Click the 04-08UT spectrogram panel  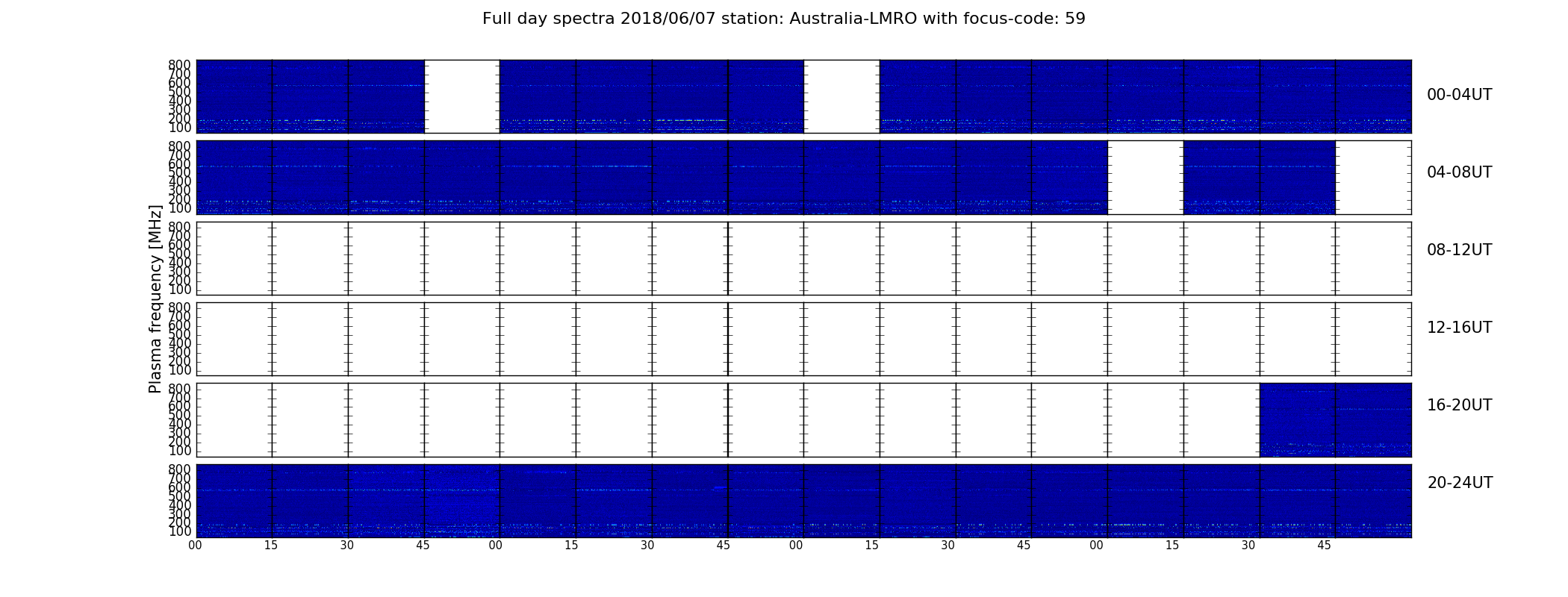tap(803, 177)
